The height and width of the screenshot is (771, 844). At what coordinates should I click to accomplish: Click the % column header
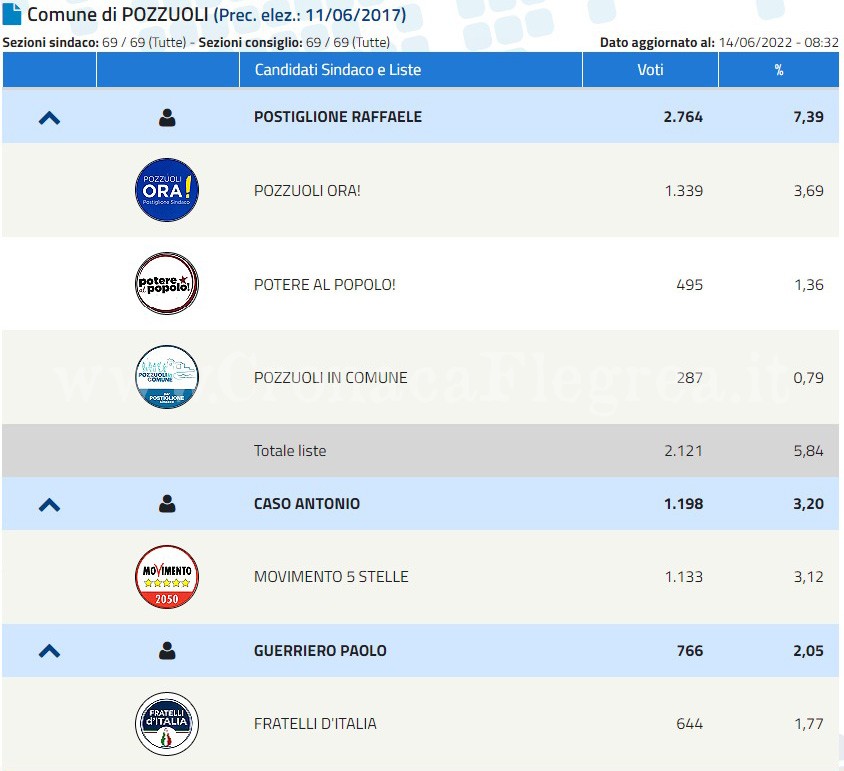coord(778,70)
